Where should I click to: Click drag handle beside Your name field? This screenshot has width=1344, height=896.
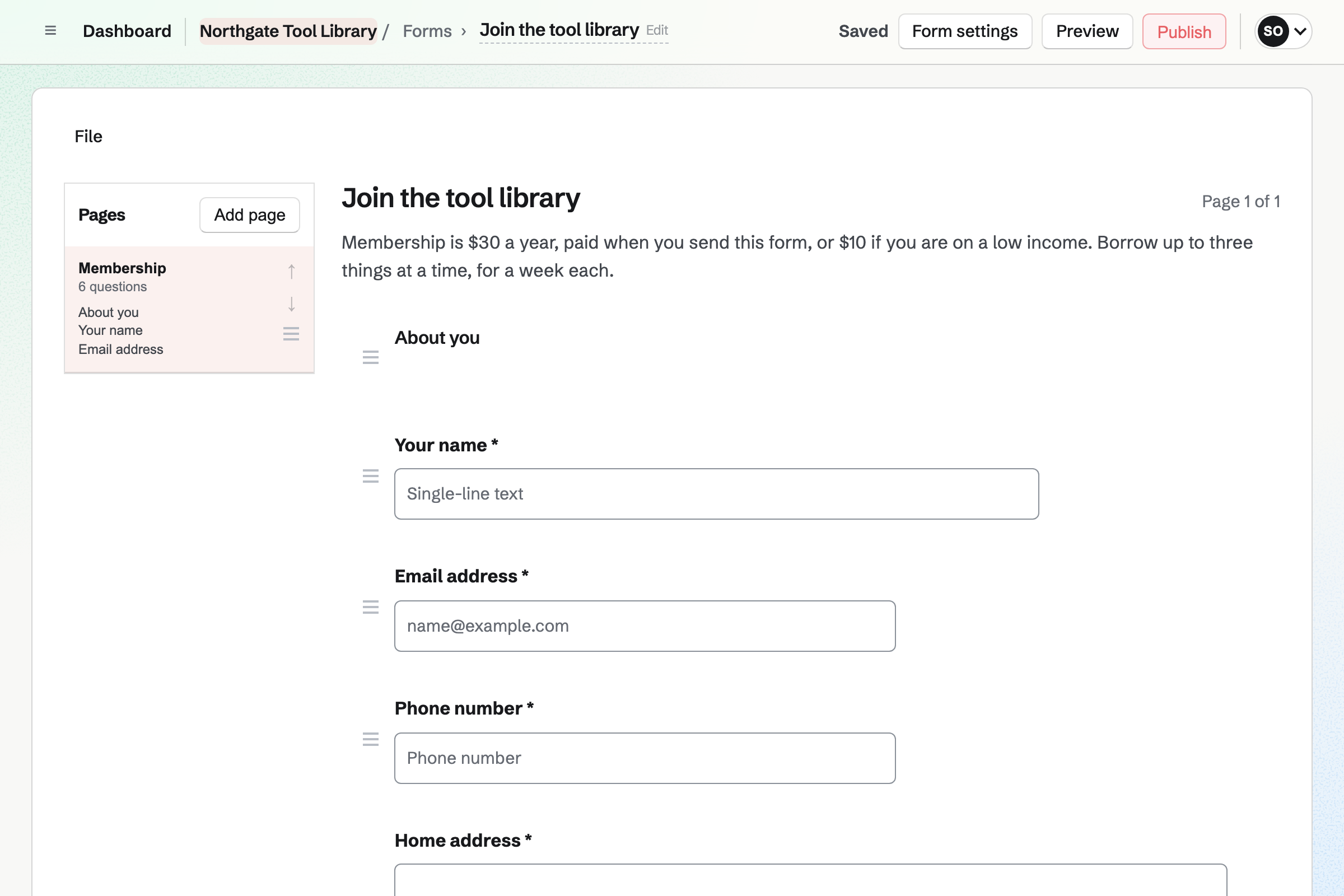371,476
